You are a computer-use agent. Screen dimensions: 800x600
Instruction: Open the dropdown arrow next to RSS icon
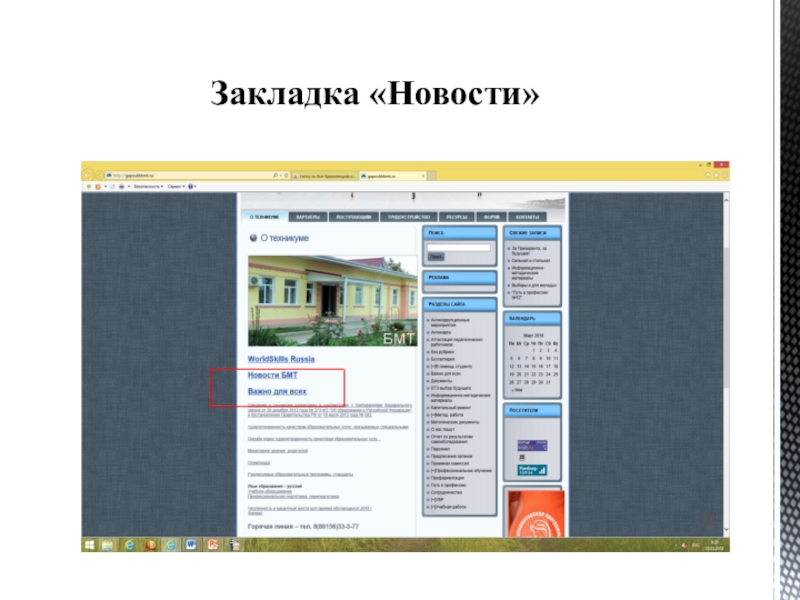105,186
